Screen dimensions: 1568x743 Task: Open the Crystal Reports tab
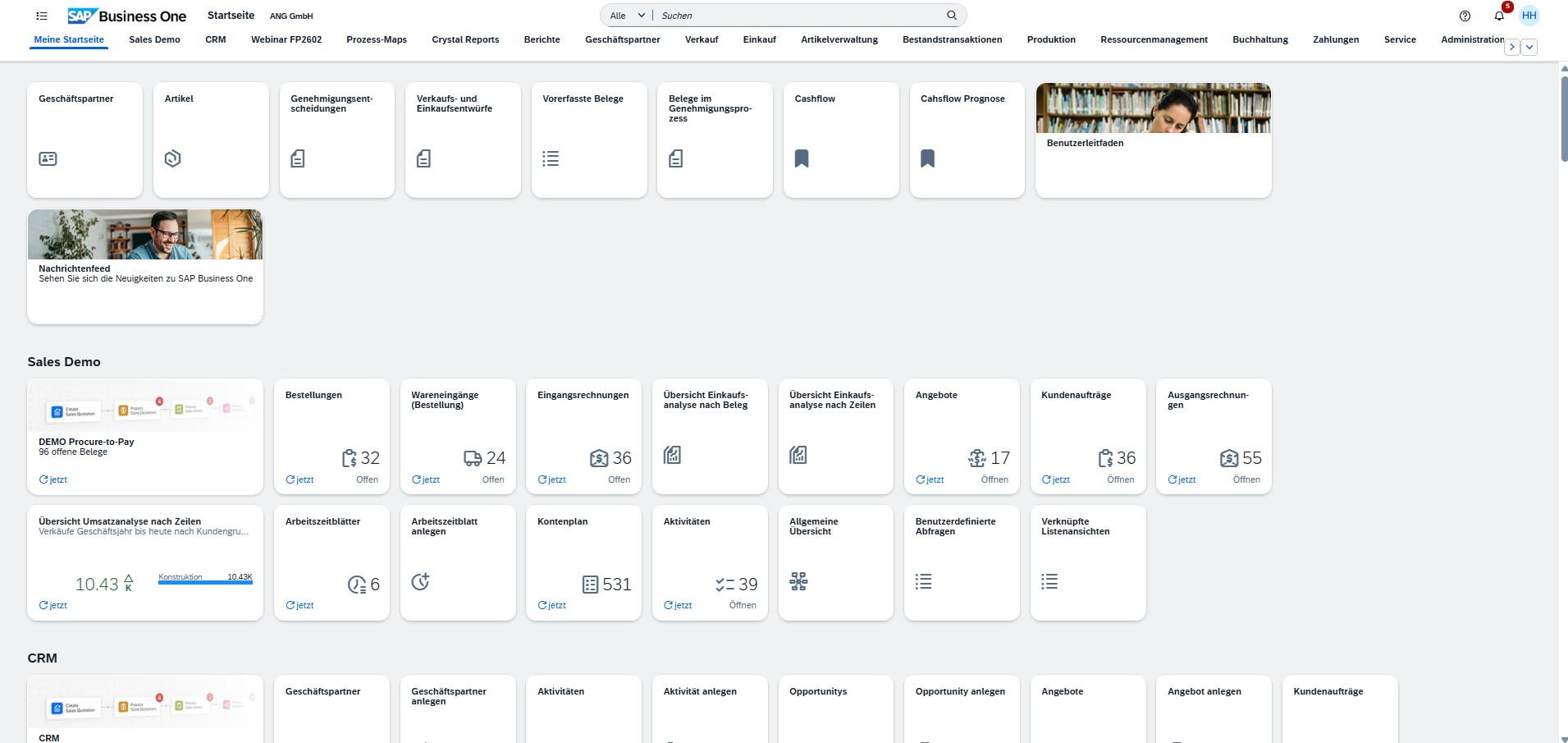(x=465, y=39)
